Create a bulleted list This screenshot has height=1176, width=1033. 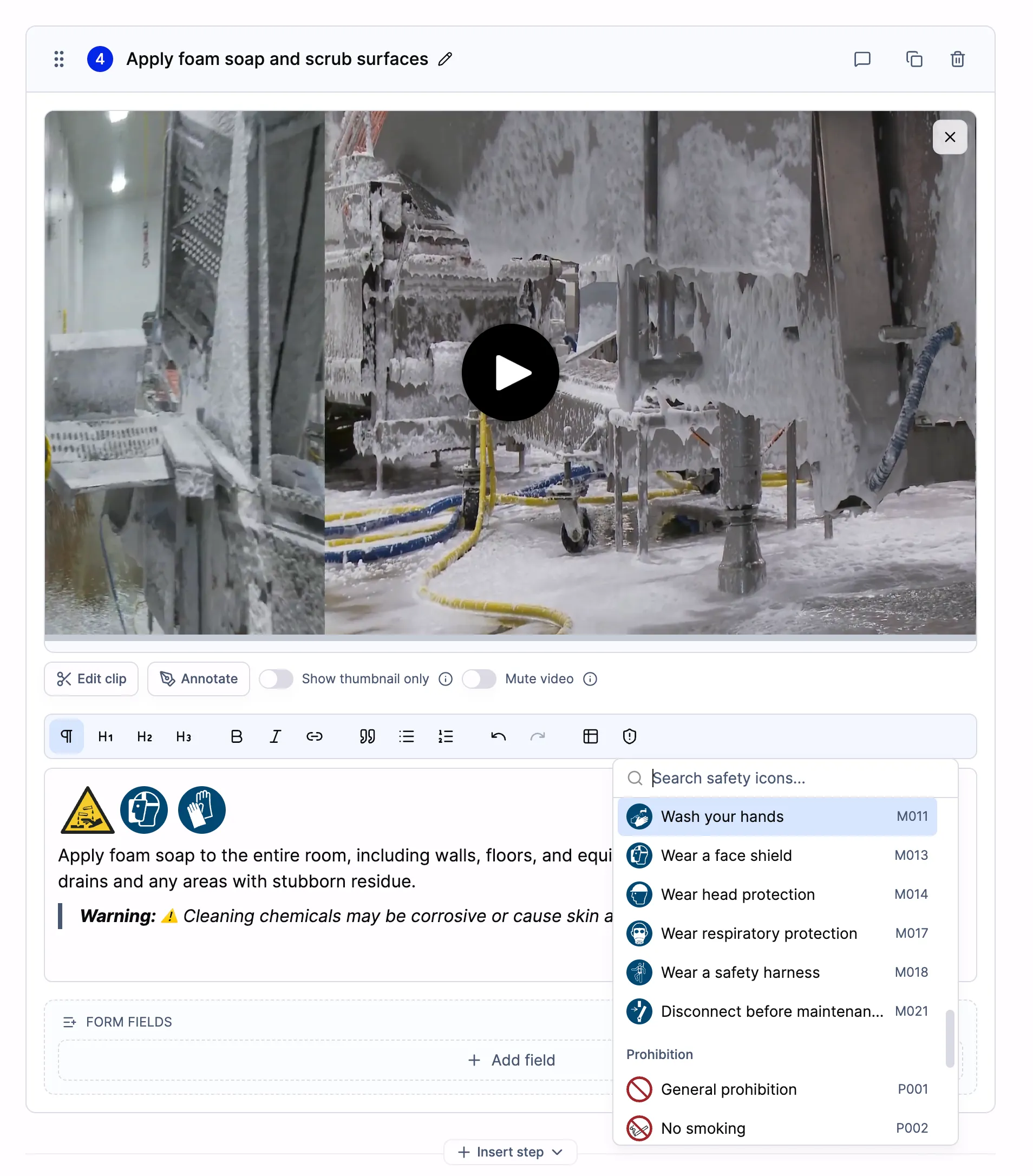pyautogui.click(x=407, y=736)
